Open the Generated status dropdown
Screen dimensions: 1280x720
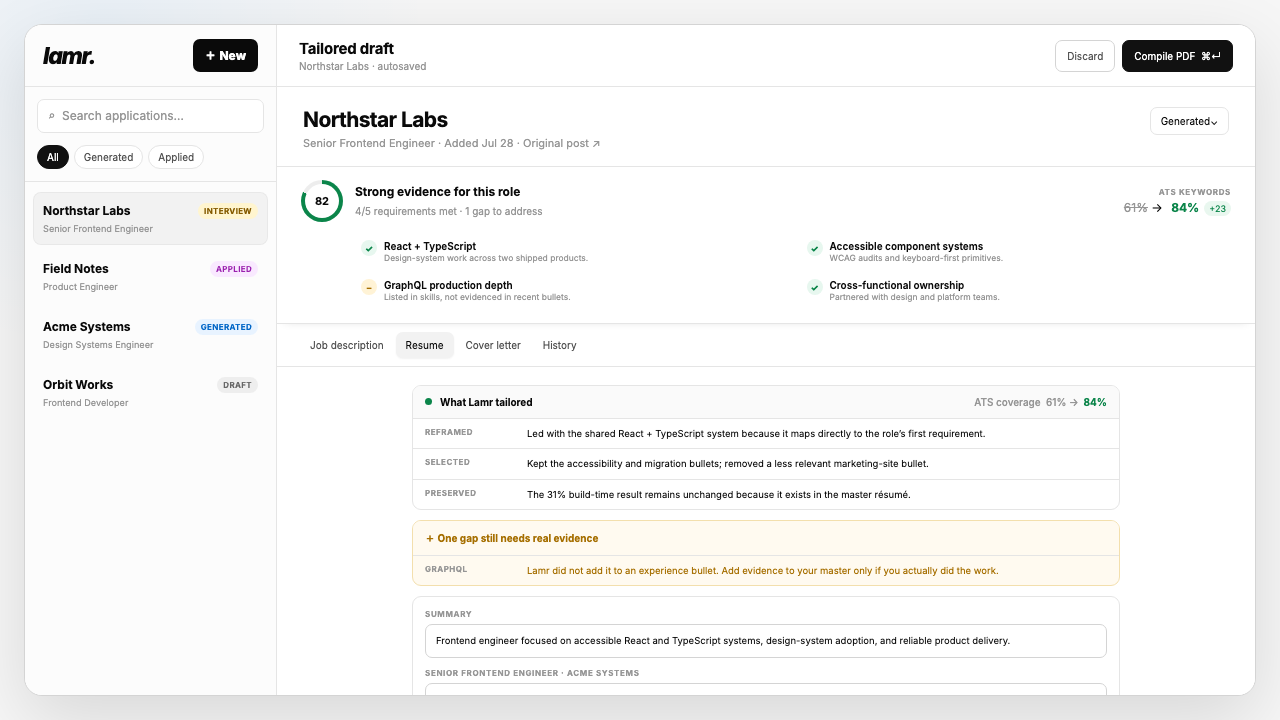pos(1189,121)
